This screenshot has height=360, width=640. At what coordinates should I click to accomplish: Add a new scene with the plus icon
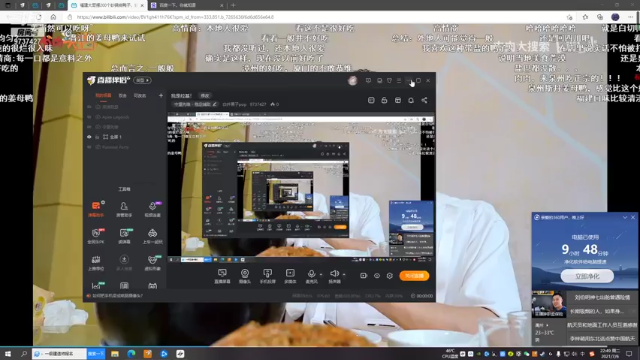(x=161, y=96)
